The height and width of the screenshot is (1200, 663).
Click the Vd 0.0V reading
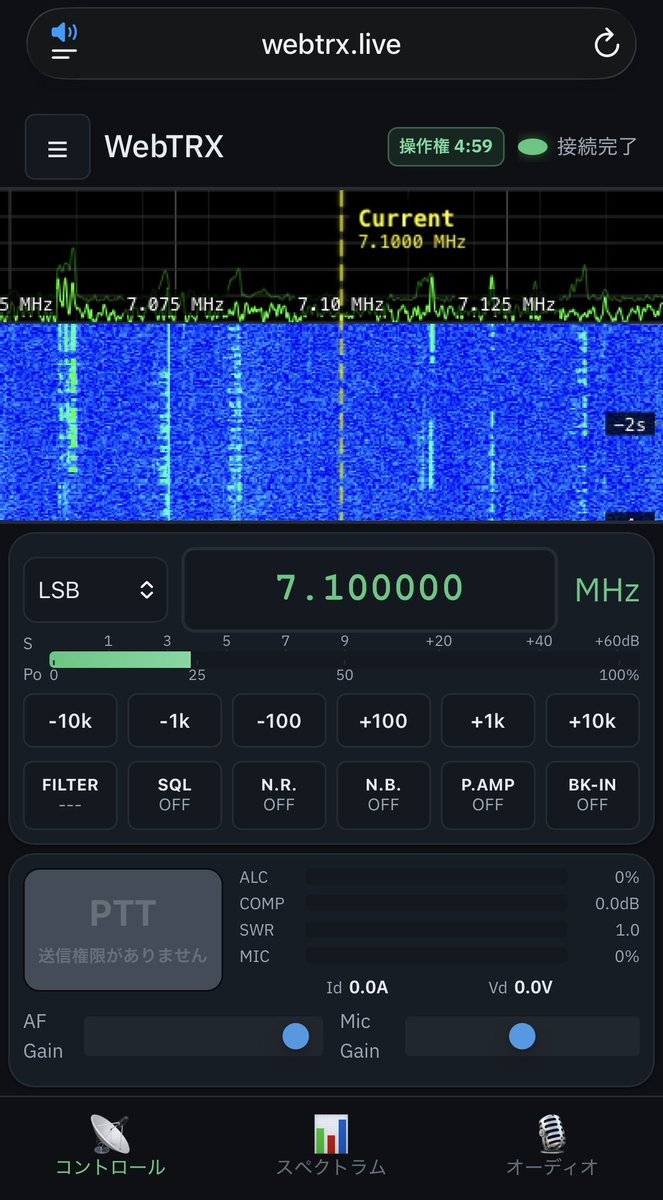click(520, 988)
